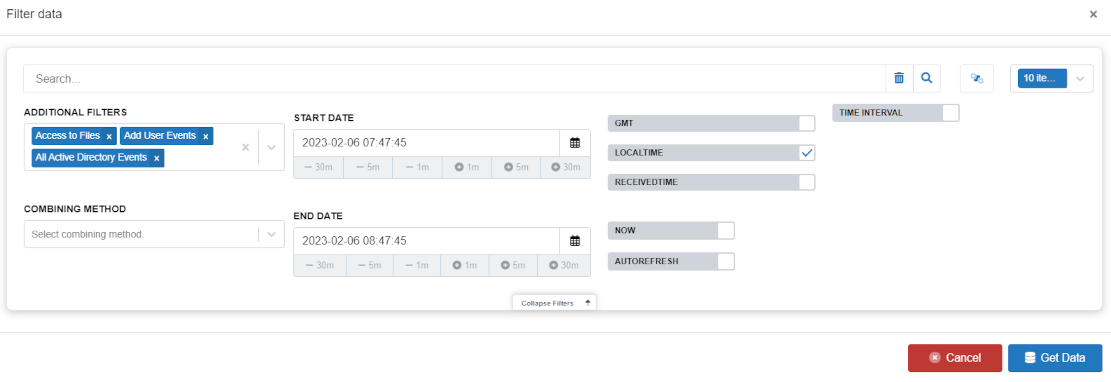Image resolution: width=1111 pixels, height=382 pixels.
Task: Remove the Access to Files filter tag
Action: pos(109,136)
